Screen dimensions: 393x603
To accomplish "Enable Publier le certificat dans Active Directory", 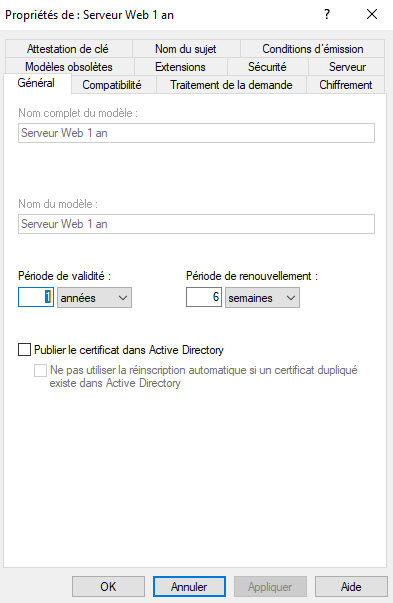I will pos(24,350).
